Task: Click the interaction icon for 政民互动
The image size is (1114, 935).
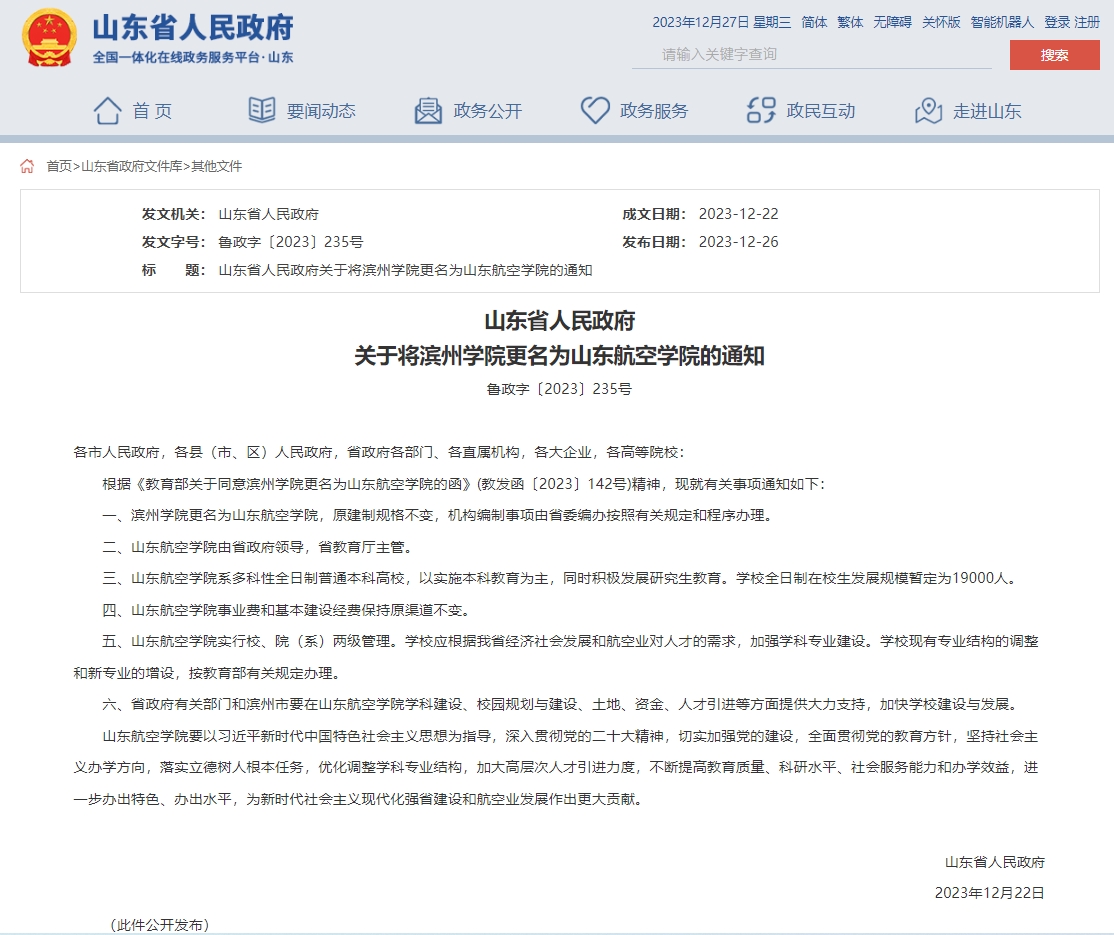Action: click(762, 110)
